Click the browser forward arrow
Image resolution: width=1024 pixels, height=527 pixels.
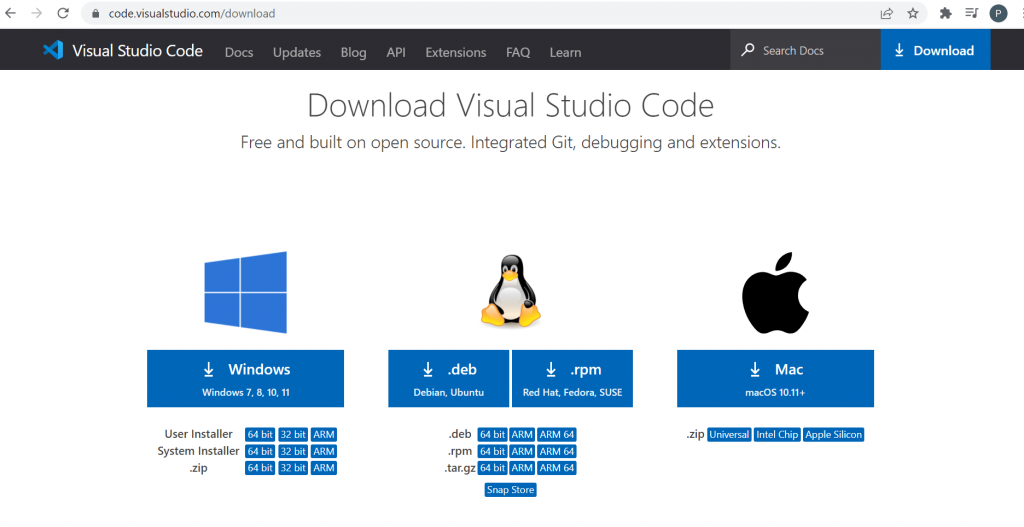(37, 13)
